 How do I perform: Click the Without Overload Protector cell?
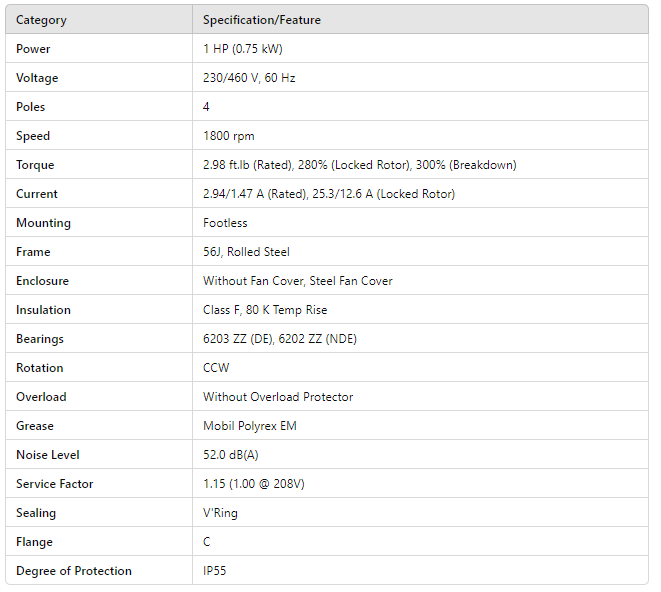click(278, 397)
